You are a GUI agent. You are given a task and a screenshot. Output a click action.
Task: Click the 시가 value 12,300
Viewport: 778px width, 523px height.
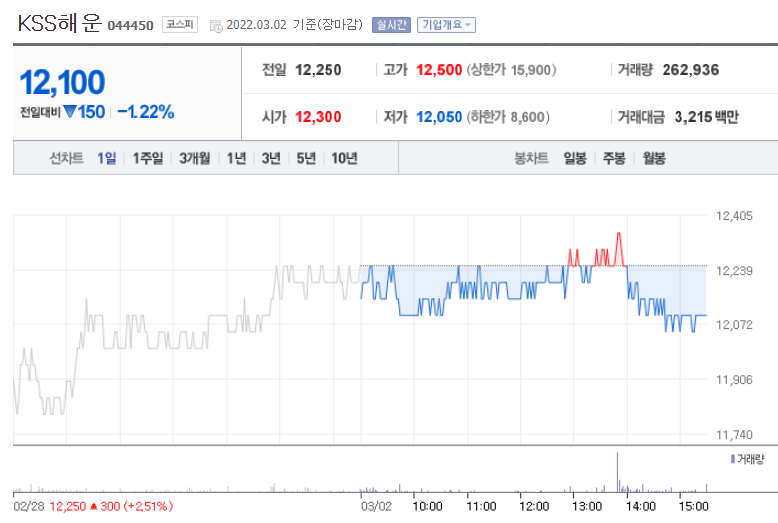tap(318, 117)
